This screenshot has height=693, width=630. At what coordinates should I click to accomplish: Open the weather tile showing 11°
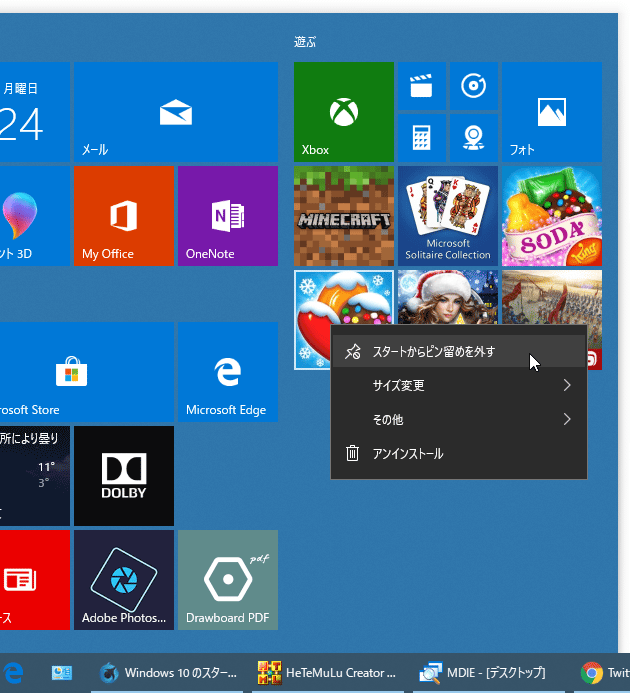point(34,476)
